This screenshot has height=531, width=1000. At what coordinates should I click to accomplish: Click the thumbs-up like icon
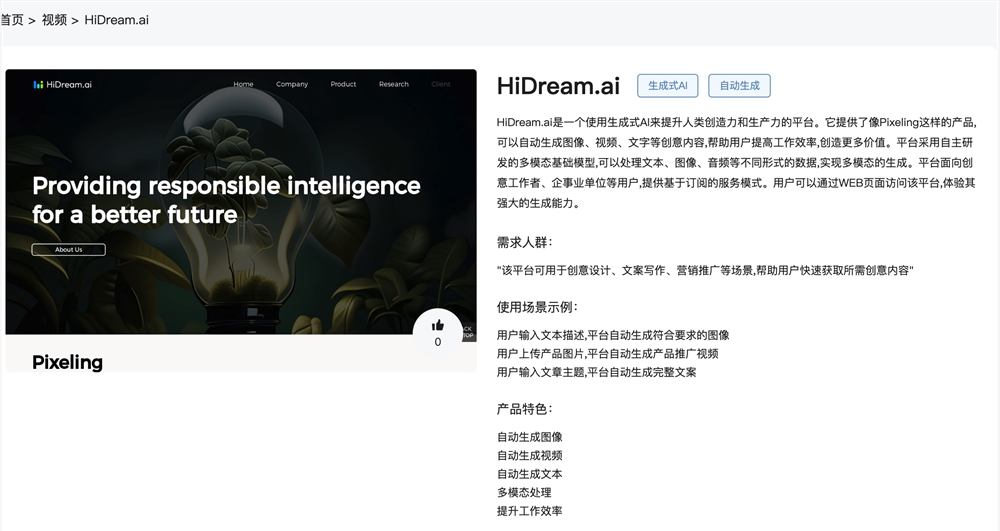438,326
